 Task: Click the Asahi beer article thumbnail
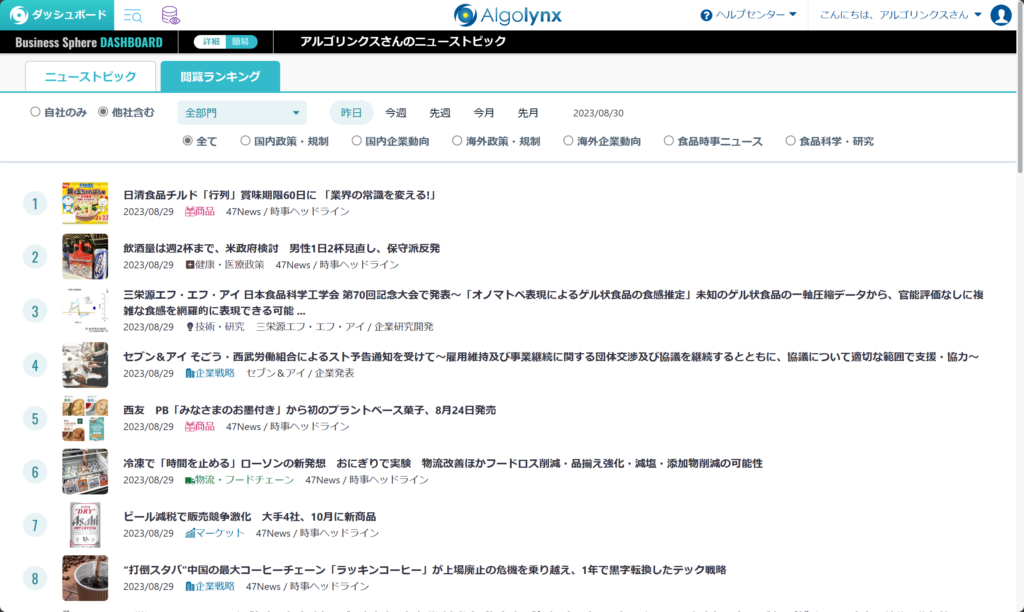[85, 524]
